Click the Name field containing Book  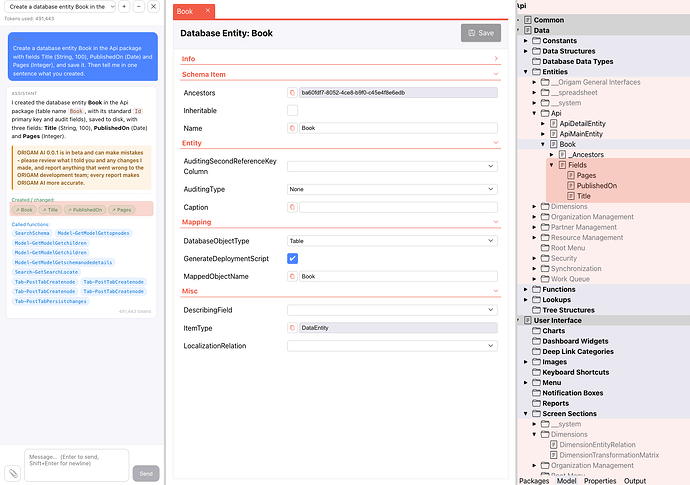click(x=398, y=128)
